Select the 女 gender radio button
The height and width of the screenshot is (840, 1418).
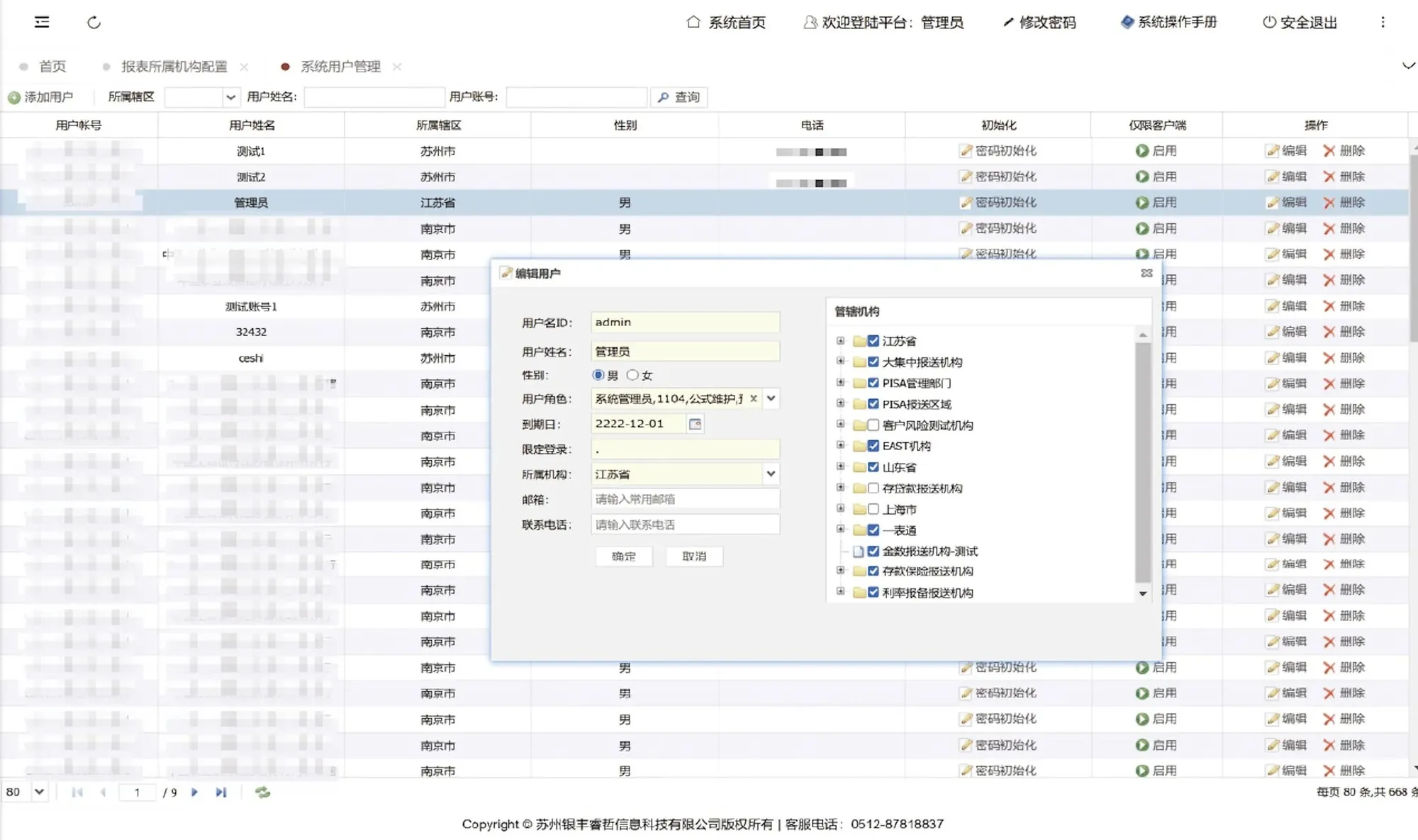pos(632,375)
